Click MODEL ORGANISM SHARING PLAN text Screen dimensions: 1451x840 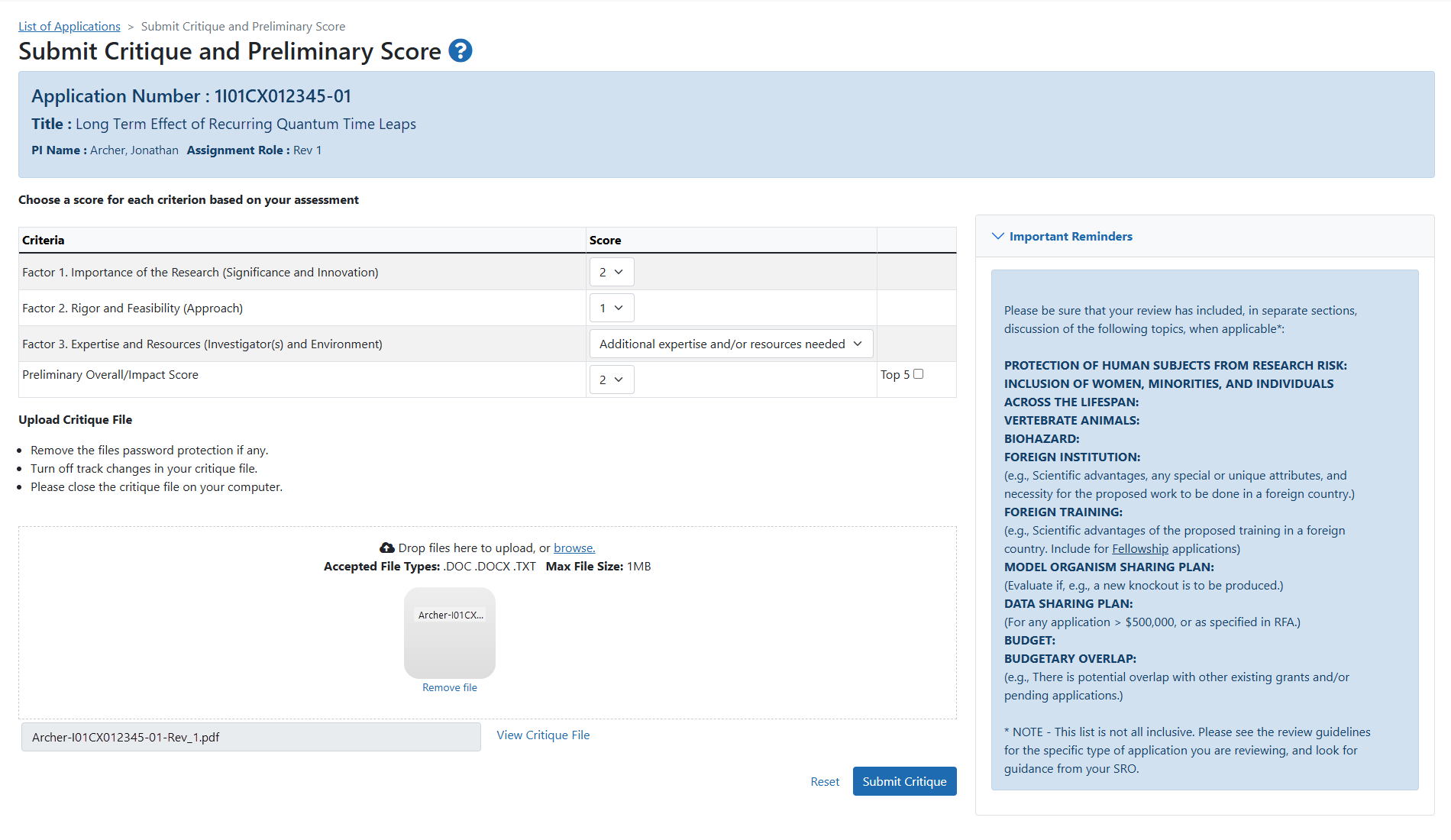click(x=1109, y=567)
